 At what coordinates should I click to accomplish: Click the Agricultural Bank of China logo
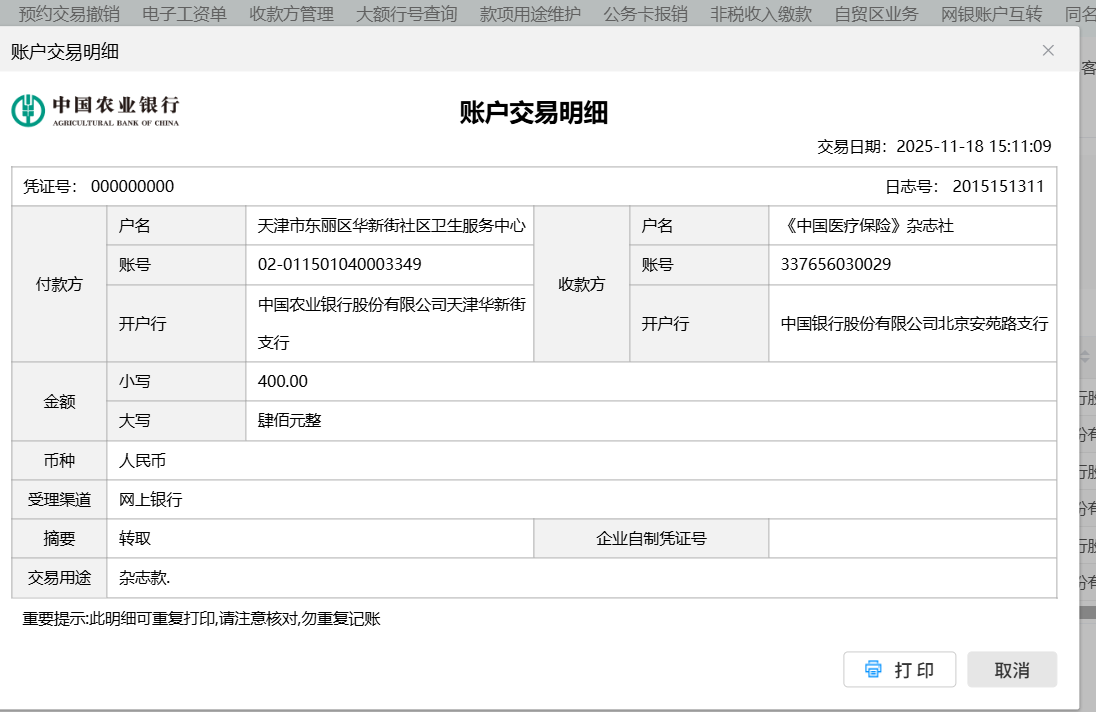[95, 110]
